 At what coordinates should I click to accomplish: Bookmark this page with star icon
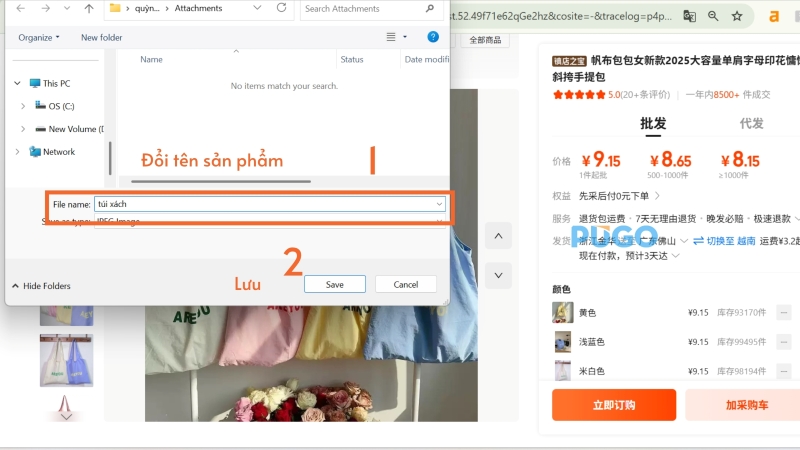pos(737,16)
